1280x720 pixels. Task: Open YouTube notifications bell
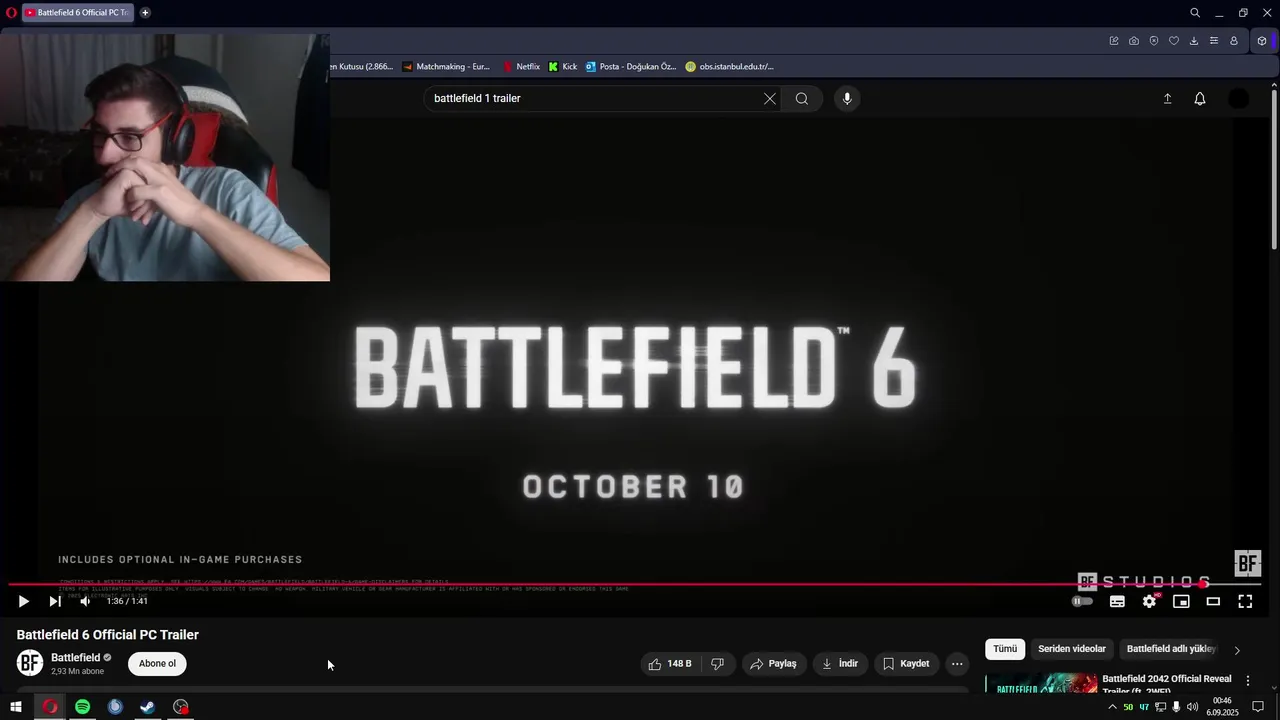pos(1200,98)
